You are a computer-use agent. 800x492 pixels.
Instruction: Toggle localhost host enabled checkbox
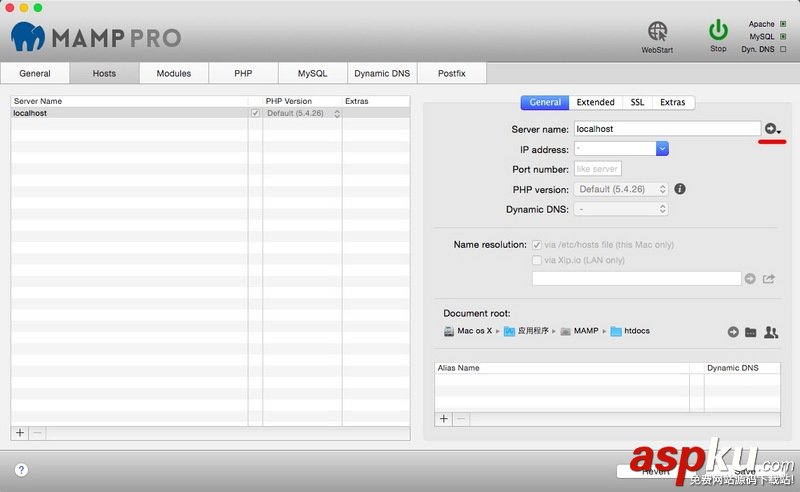tap(255, 113)
